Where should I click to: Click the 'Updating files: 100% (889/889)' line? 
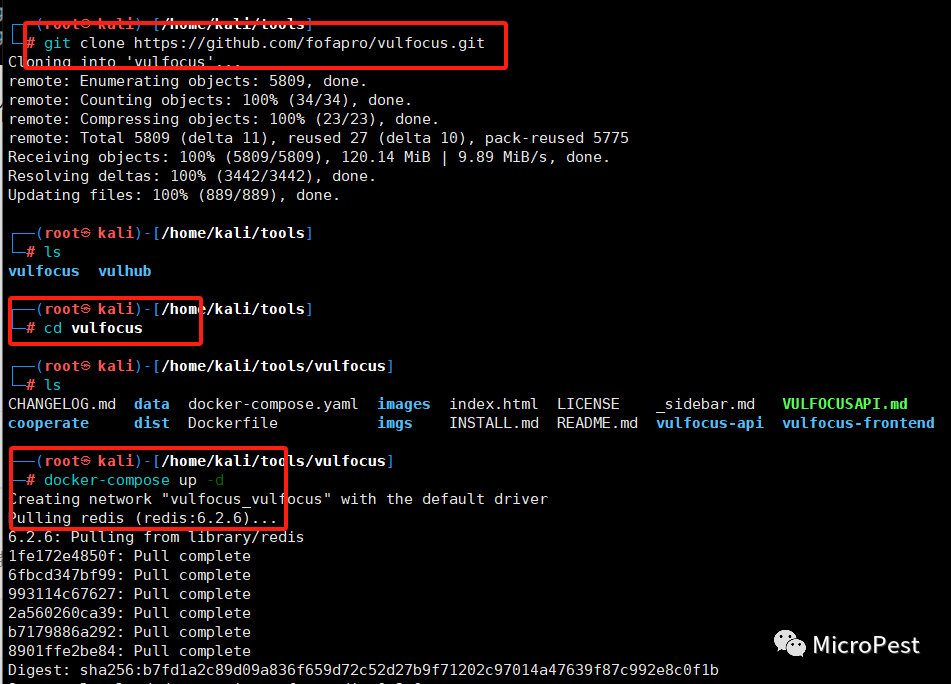173,195
